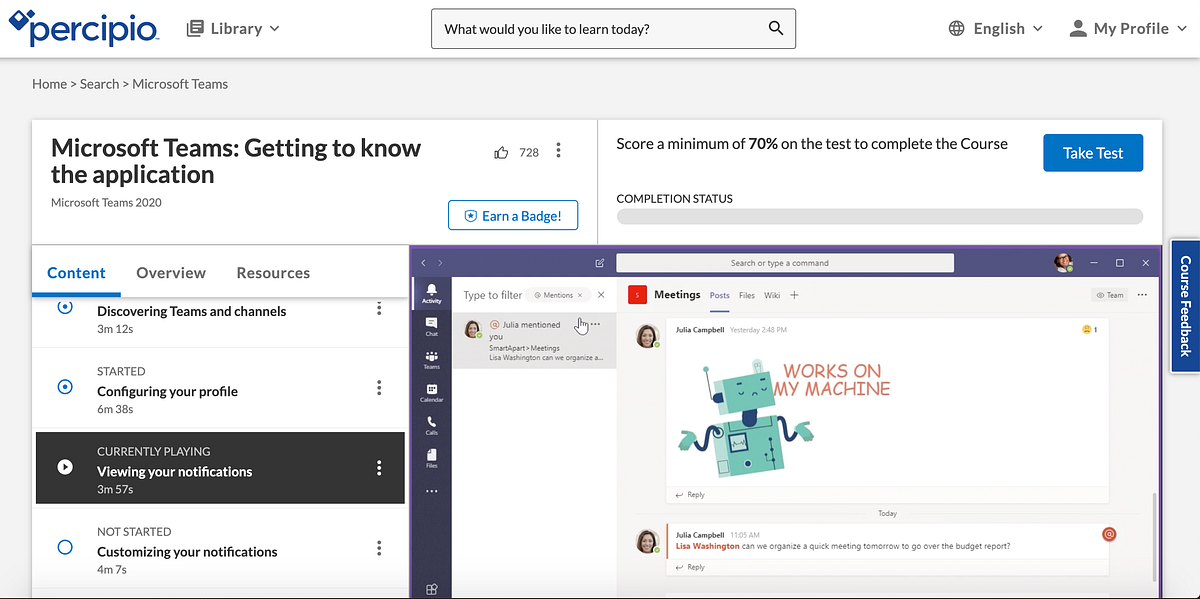Viewport: 1200px width, 599px height.
Task: Click the completion status progress bar
Action: pyautogui.click(x=879, y=216)
